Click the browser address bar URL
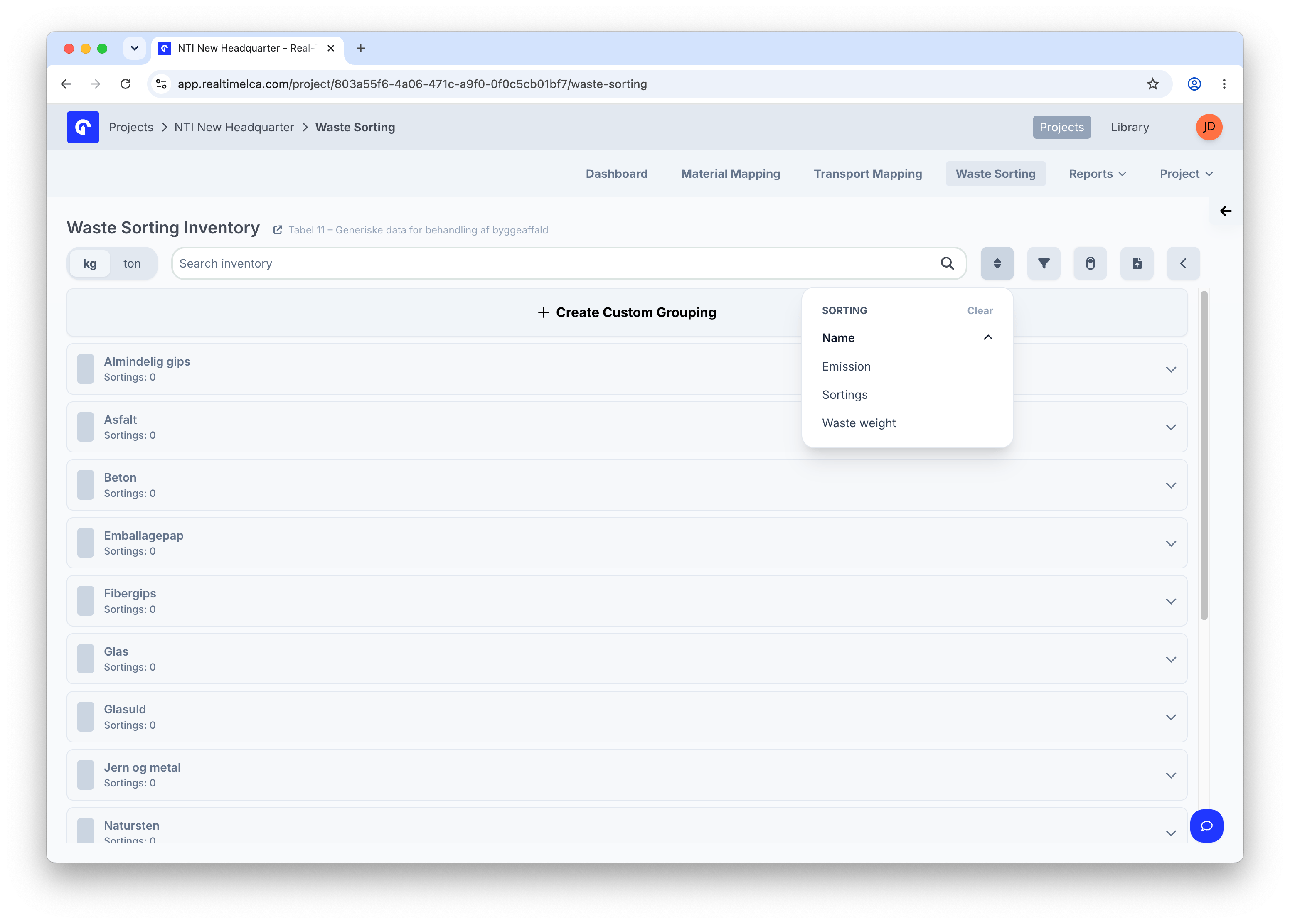The width and height of the screenshot is (1290, 924). [412, 84]
